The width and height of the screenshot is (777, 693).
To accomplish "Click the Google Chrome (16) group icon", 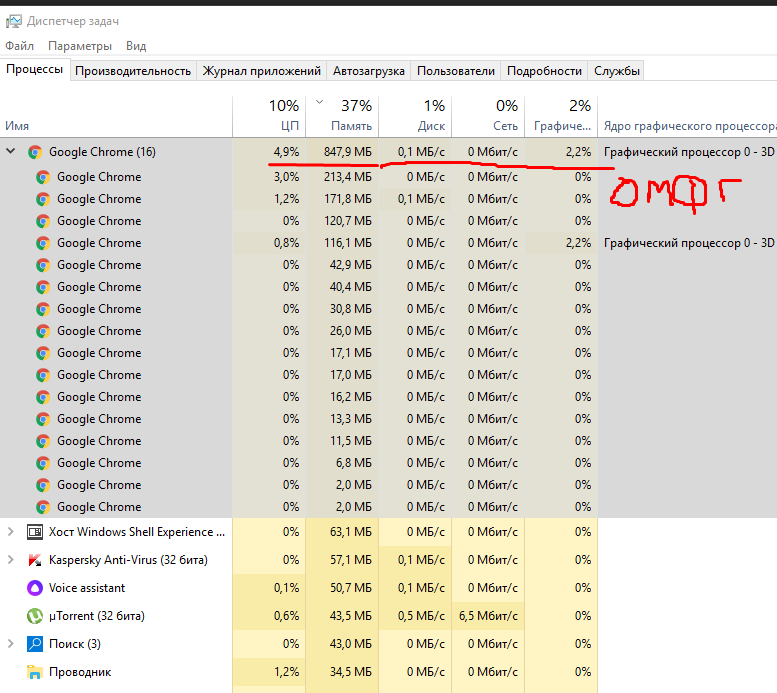I will 35,152.
